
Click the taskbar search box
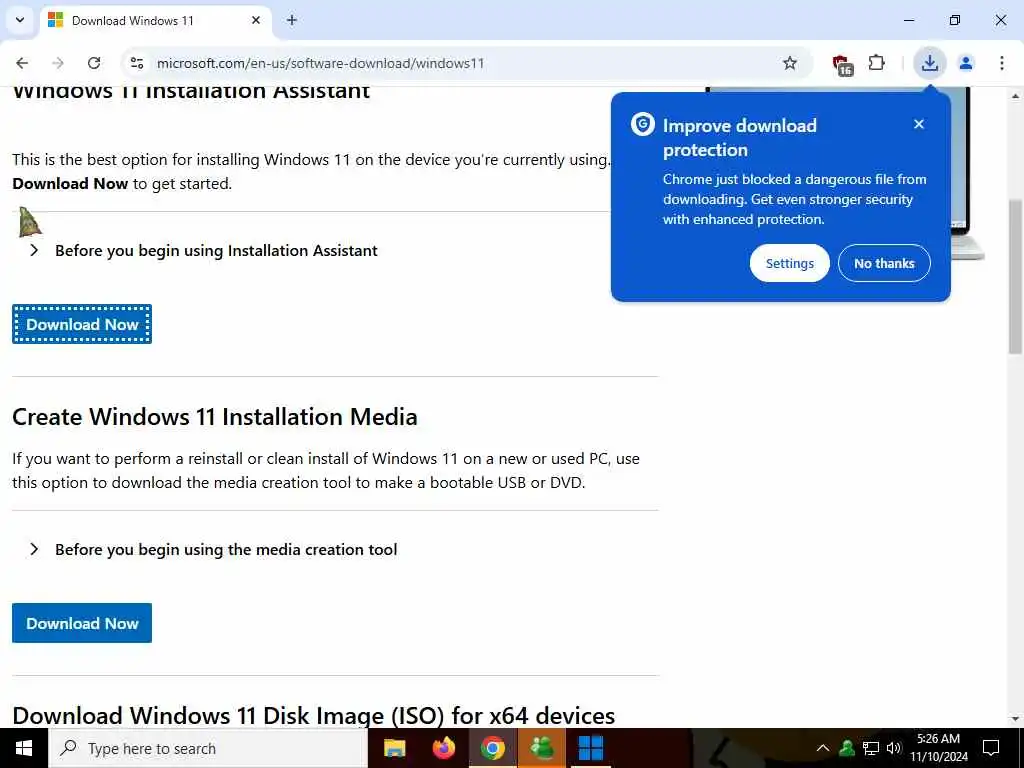coord(208,748)
